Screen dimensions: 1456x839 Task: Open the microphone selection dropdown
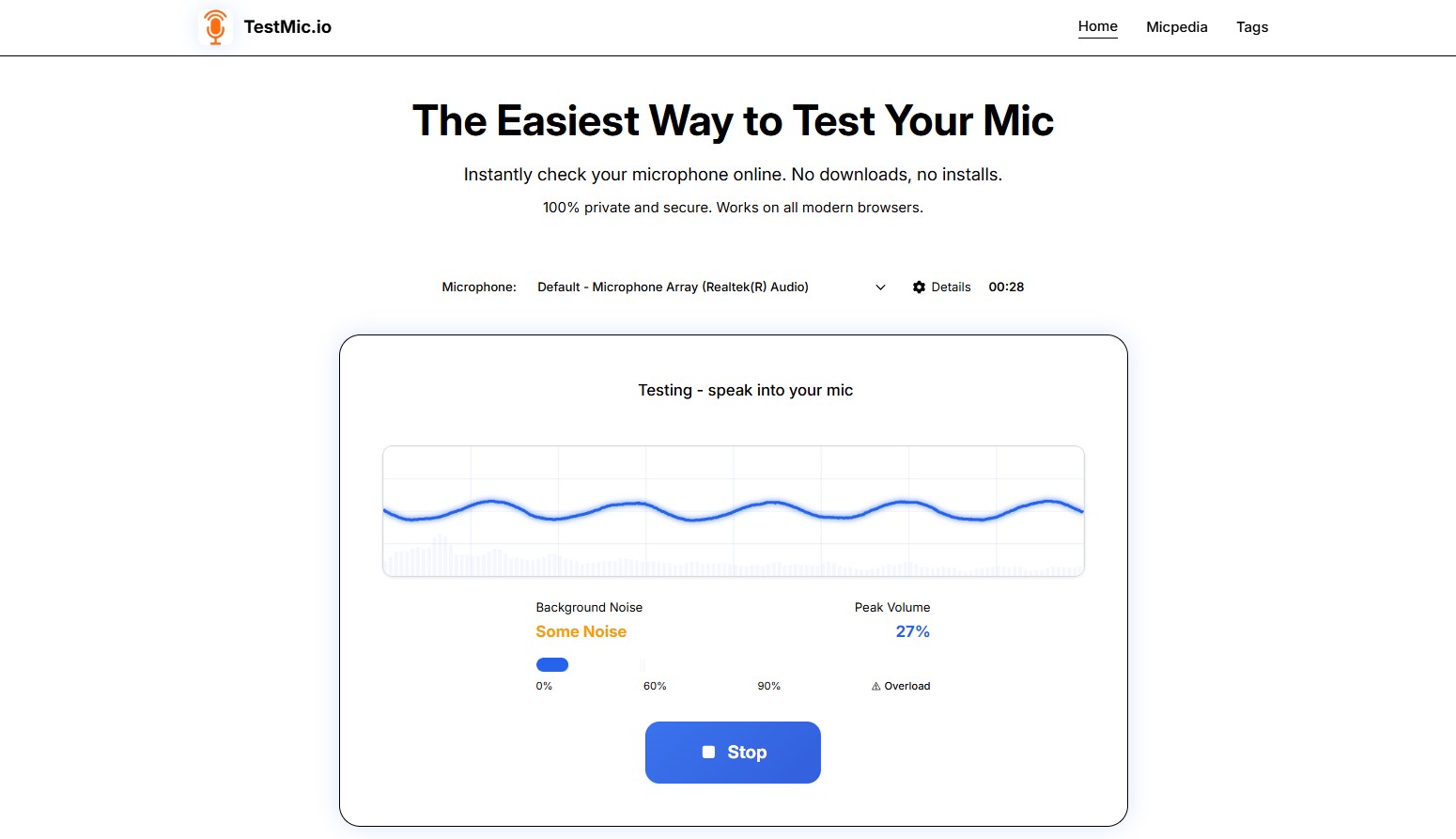coord(705,287)
